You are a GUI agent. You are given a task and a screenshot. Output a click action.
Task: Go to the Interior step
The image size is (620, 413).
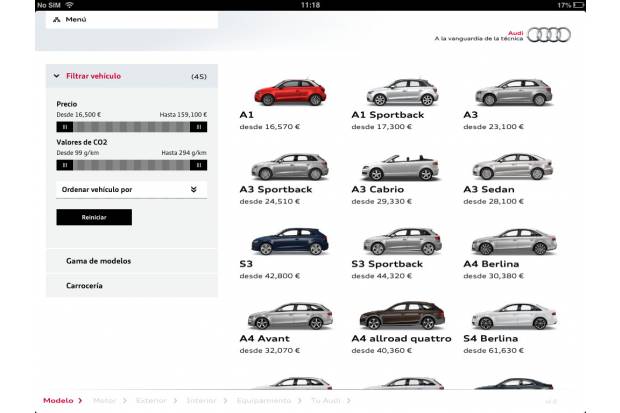[x=206, y=401]
